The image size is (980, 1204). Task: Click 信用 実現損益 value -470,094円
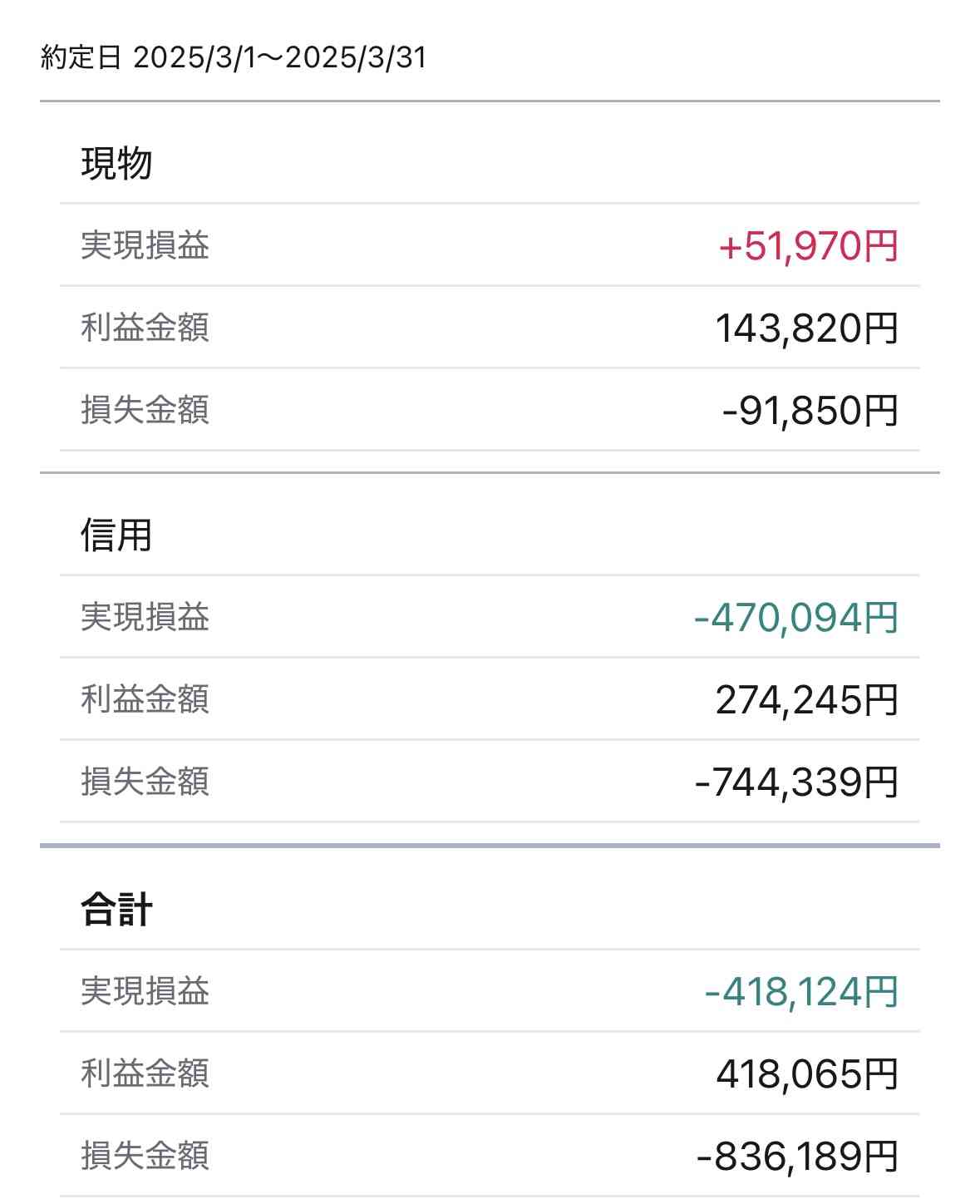[795, 618]
